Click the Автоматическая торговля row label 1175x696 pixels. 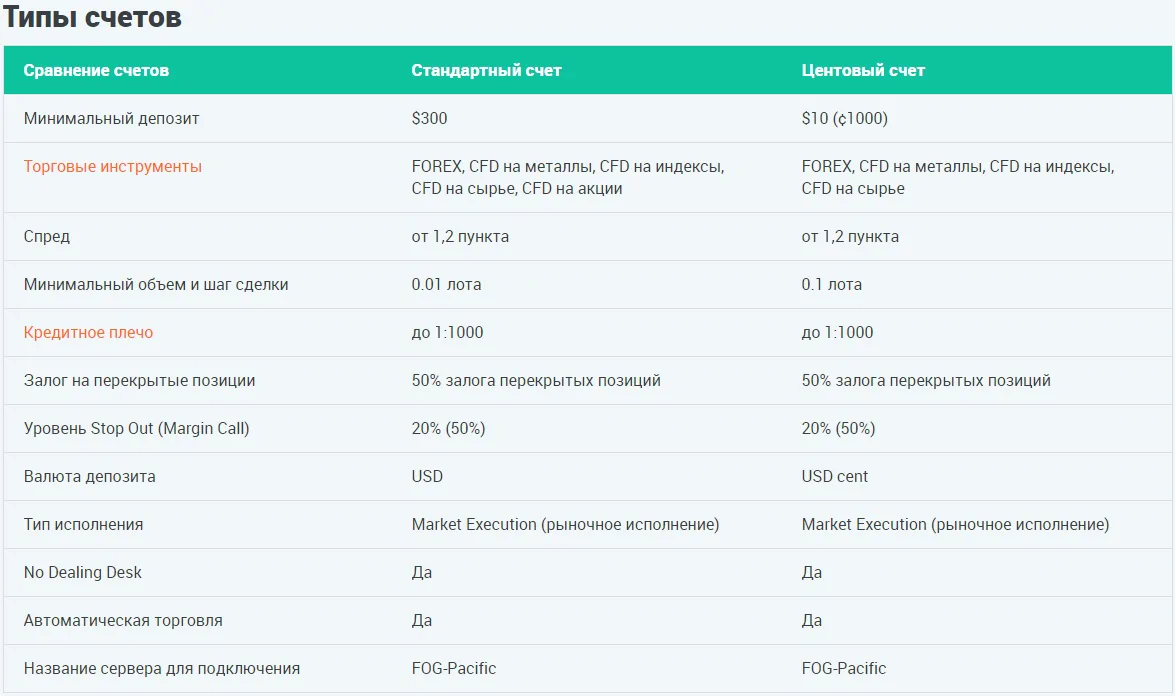pyautogui.click(x=123, y=620)
